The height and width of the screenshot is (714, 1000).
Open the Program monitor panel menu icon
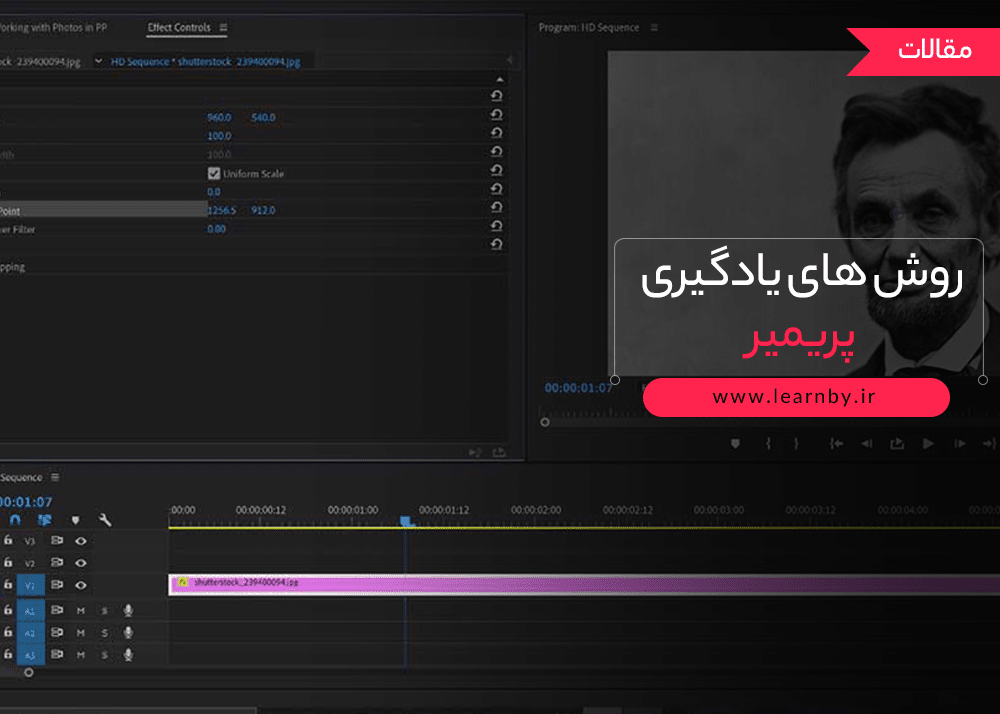(654, 27)
